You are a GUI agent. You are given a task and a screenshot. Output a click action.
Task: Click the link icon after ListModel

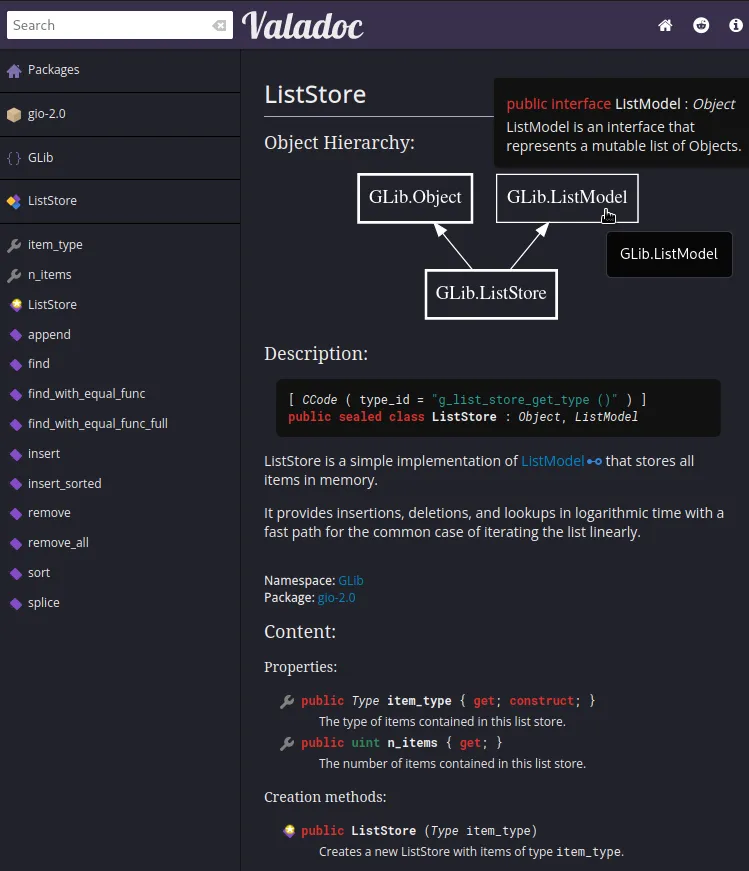tap(595, 461)
